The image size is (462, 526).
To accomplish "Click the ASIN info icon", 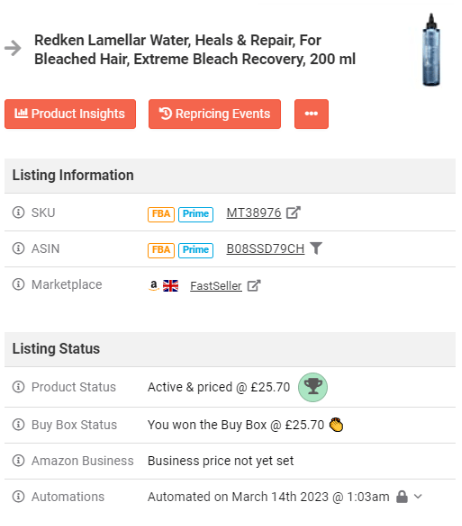I will [18, 249].
